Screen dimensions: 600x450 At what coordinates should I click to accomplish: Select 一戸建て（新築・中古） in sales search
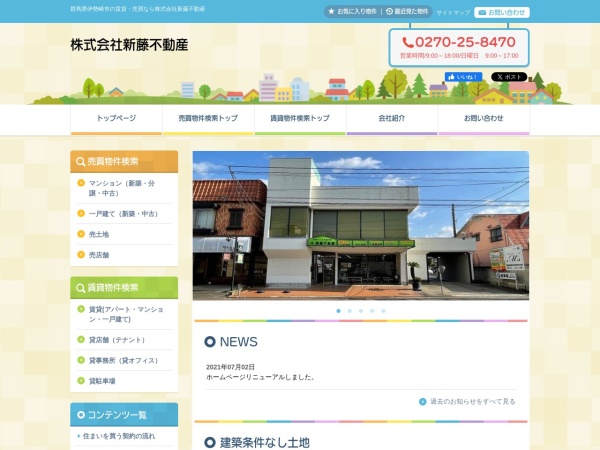tap(124, 214)
